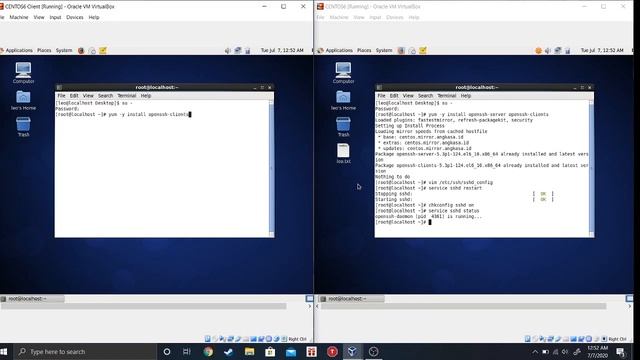Open Devices menu in right CENTOS6 VirtualBox window

tap(395, 18)
